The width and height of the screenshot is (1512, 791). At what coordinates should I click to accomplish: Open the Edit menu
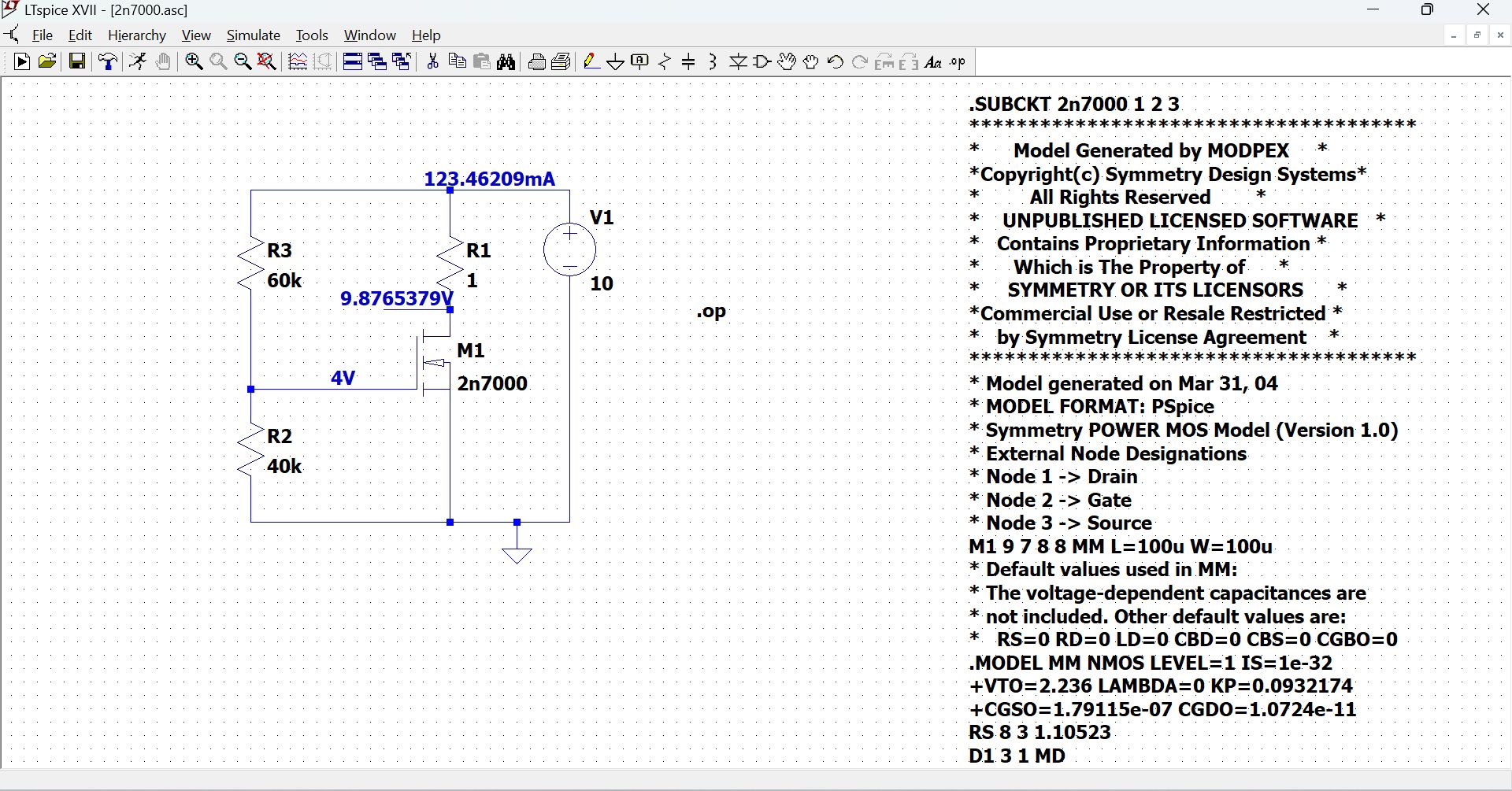tap(80, 35)
